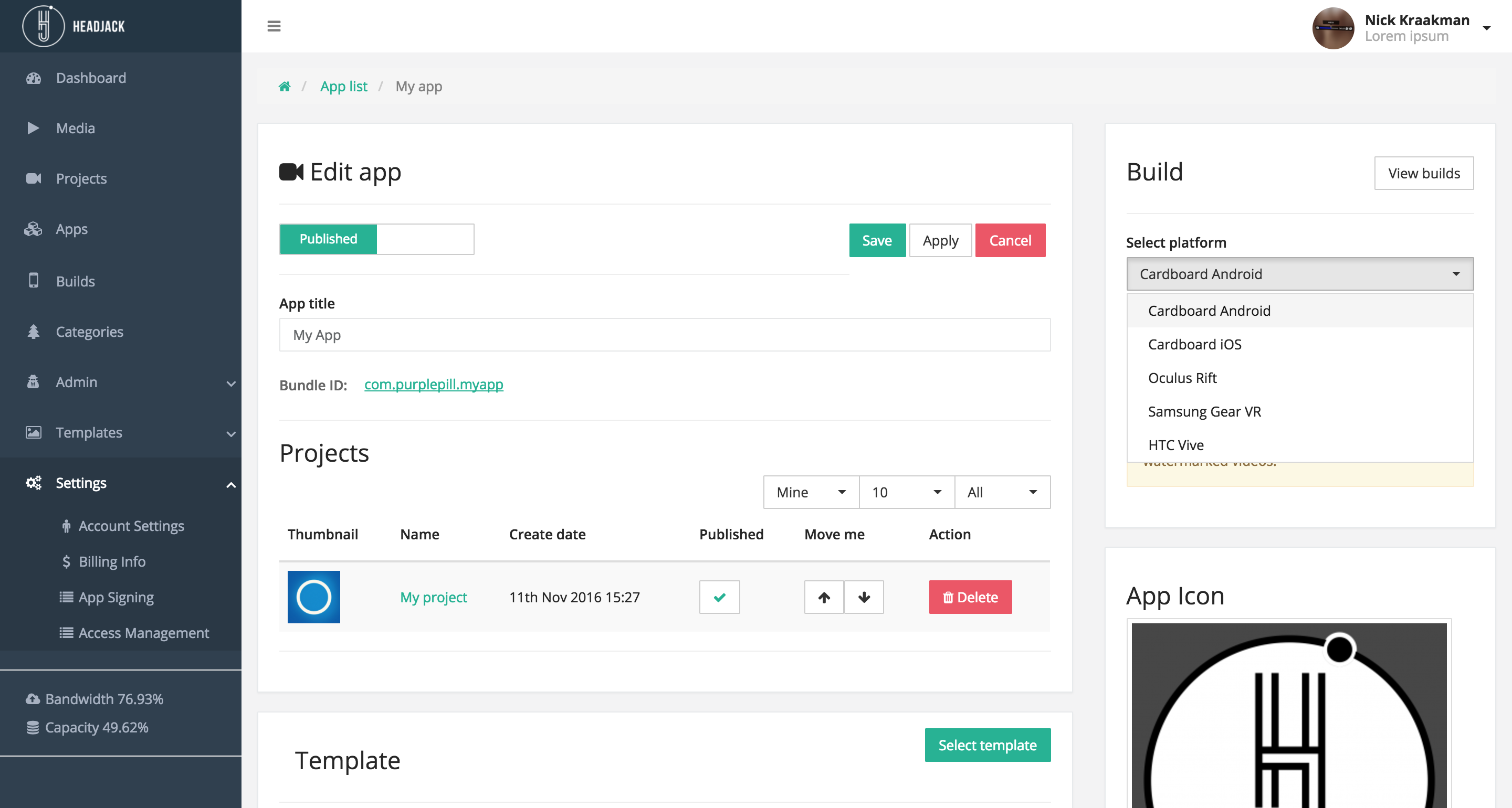This screenshot has height=808, width=1512.
Task: Open the Mine filter dropdown
Action: point(811,492)
